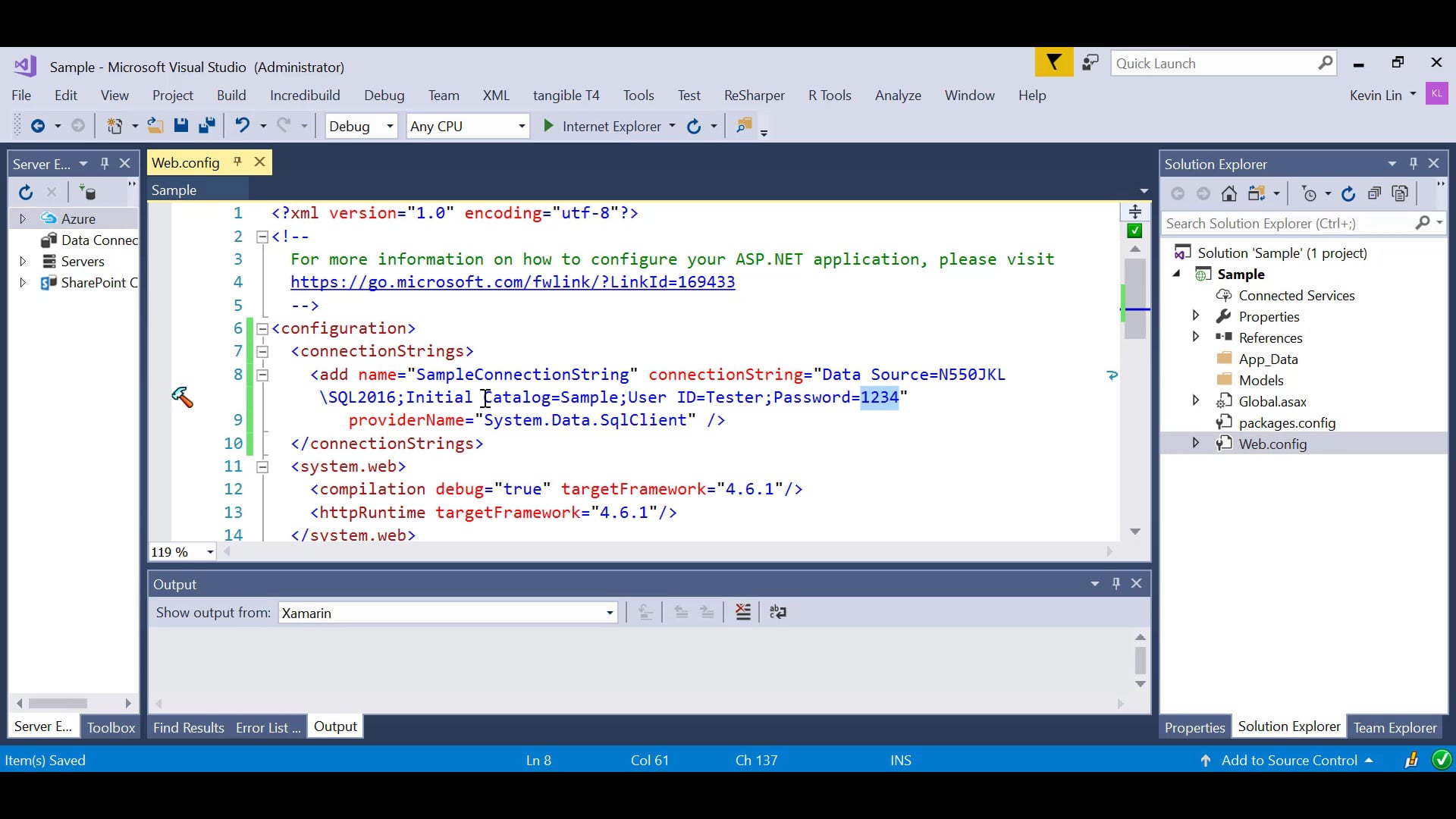Click Solution Explorer Home icon
The width and height of the screenshot is (1456, 819).
click(1229, 194)
